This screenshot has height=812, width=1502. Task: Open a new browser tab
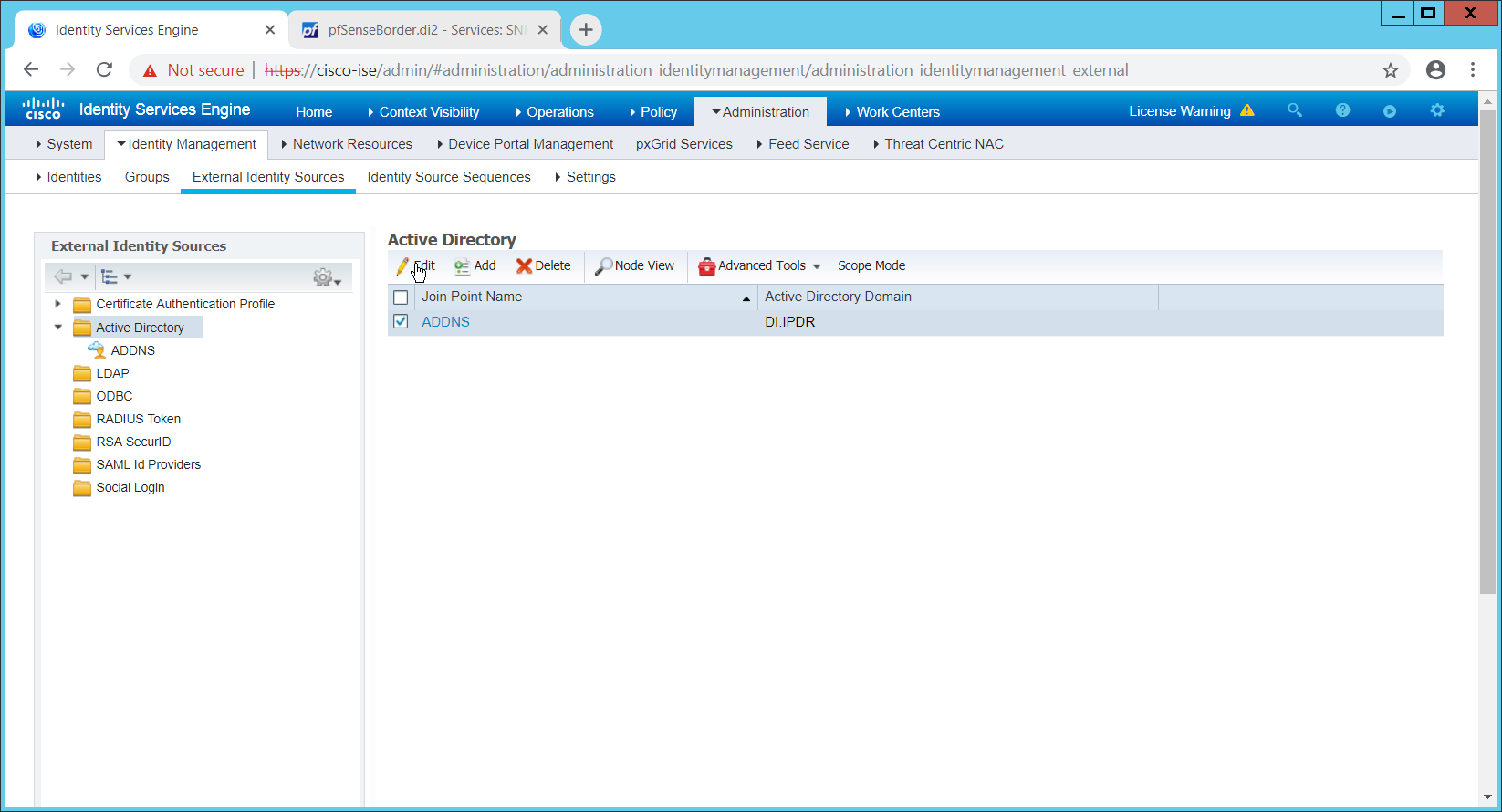[586, 30]
